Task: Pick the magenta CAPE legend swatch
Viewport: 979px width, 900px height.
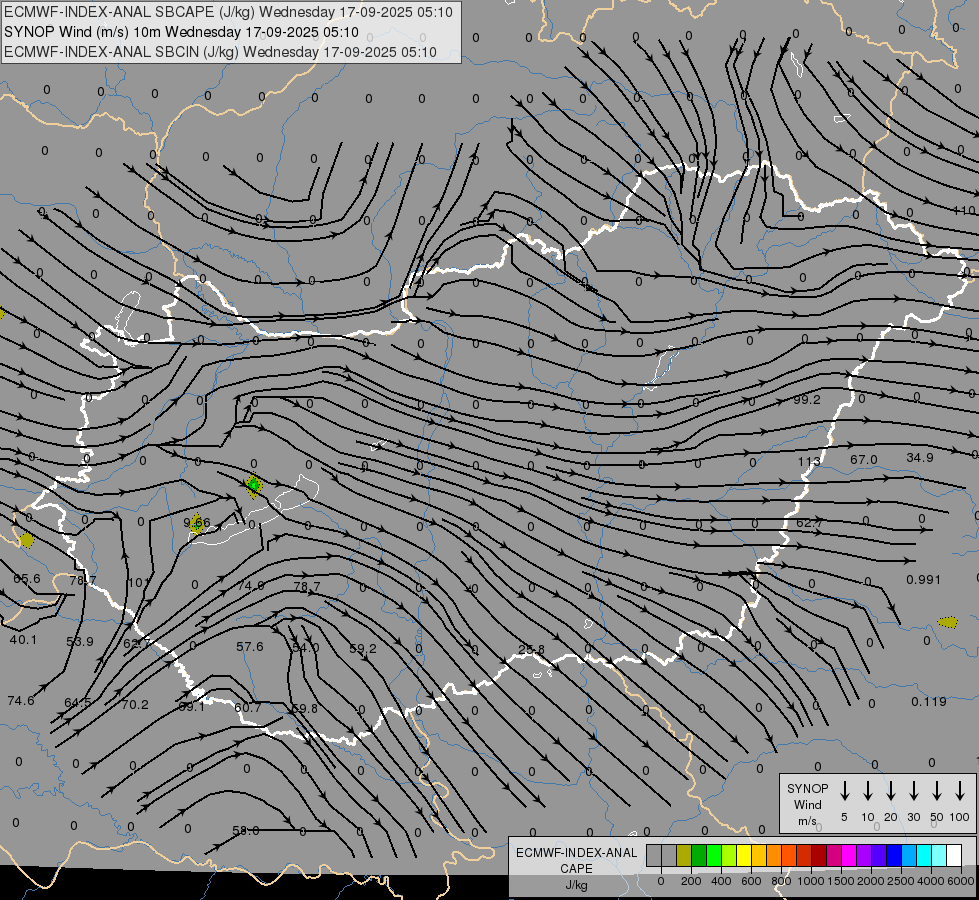Action: click(849, 856)
